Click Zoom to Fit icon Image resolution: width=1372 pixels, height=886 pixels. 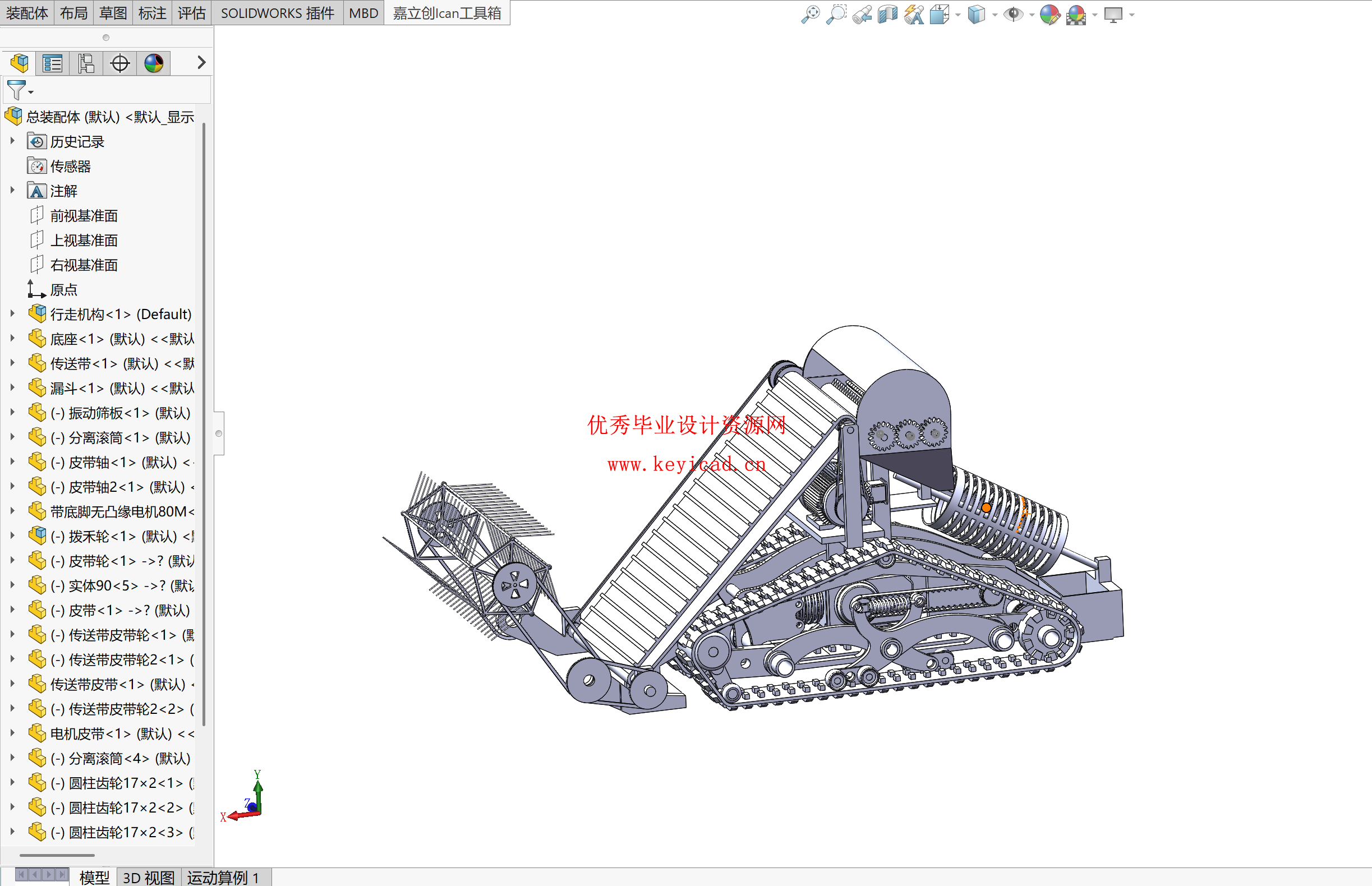(x=811, y=15)
